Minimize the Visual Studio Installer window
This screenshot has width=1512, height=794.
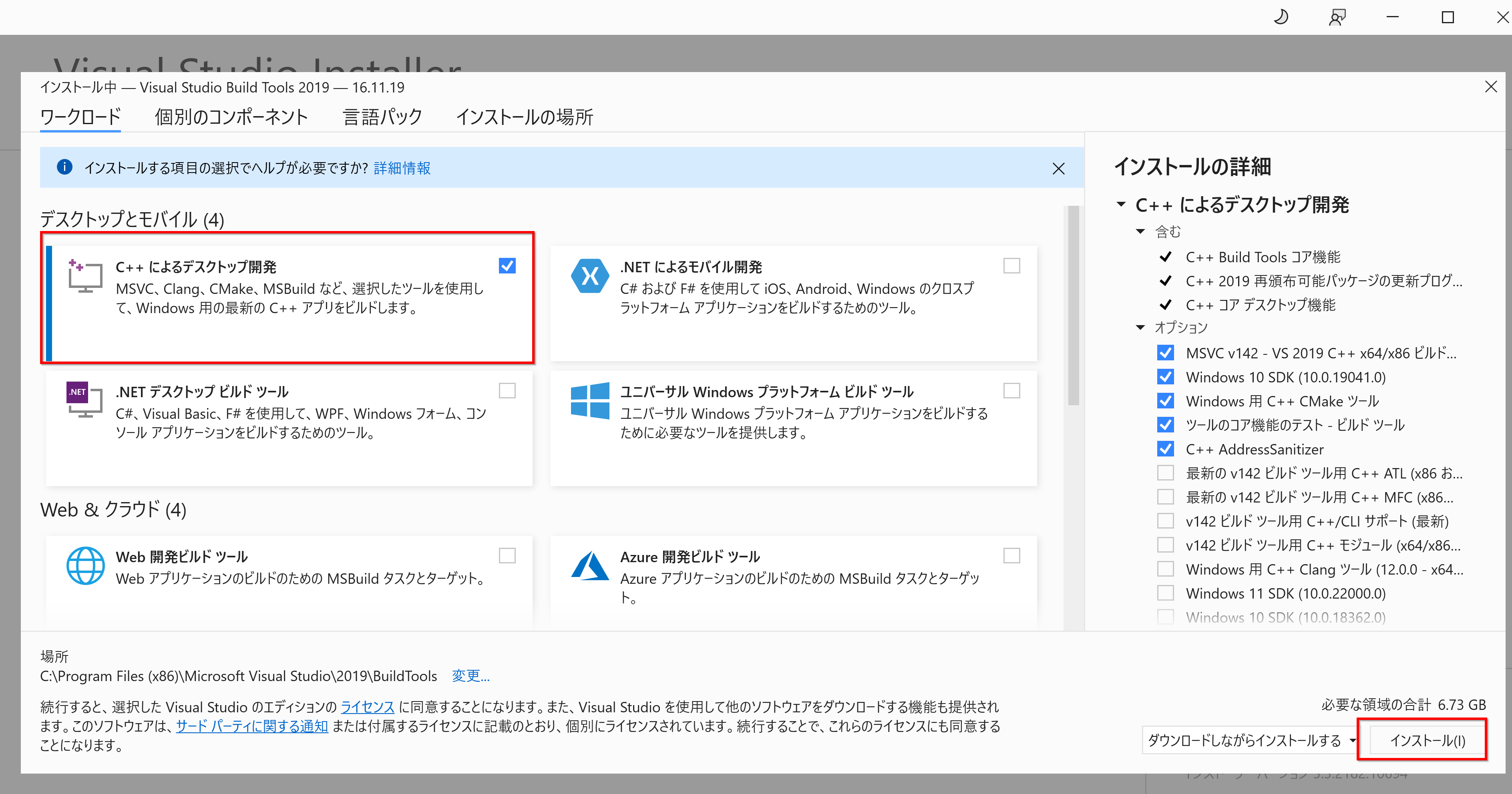(x=1392, y=17)
